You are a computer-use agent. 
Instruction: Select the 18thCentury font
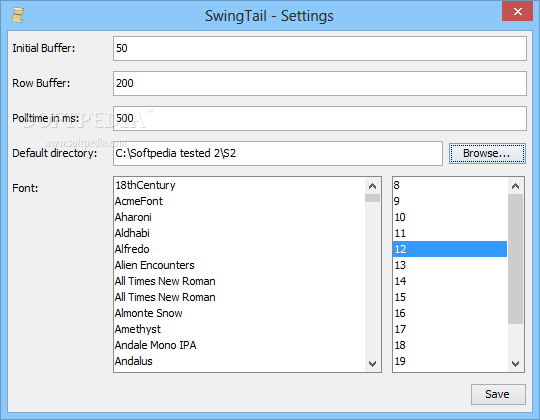239,185
